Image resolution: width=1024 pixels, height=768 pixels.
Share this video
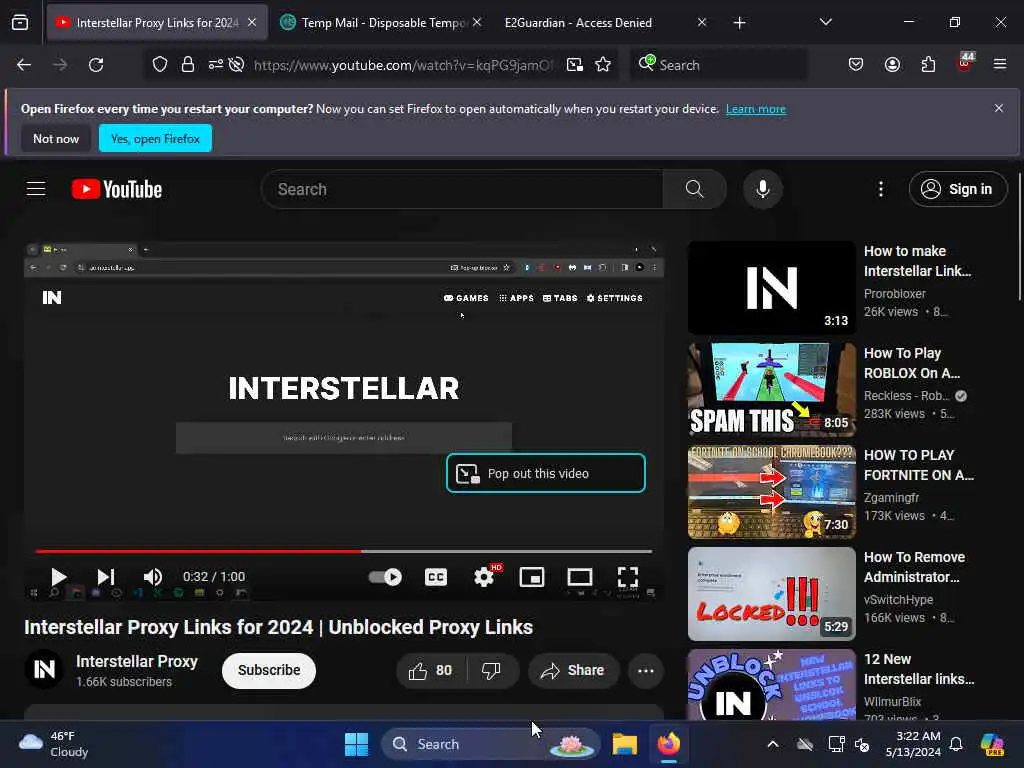click(x=573, y=671)
